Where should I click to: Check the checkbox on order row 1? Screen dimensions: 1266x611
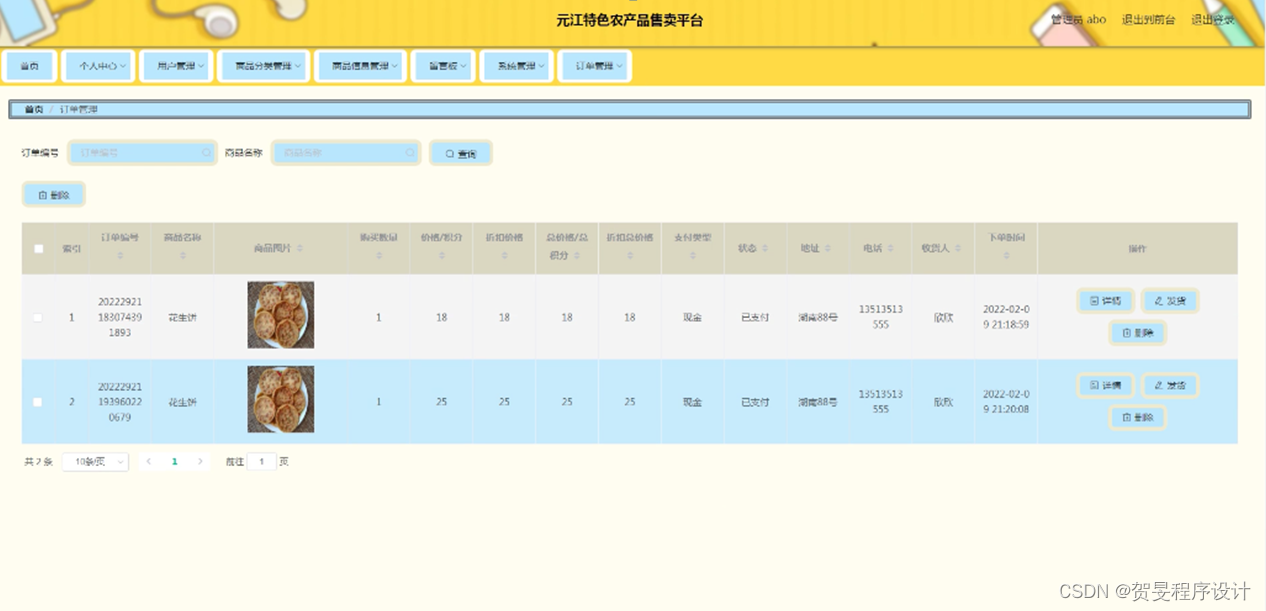[x=39, y=317]
